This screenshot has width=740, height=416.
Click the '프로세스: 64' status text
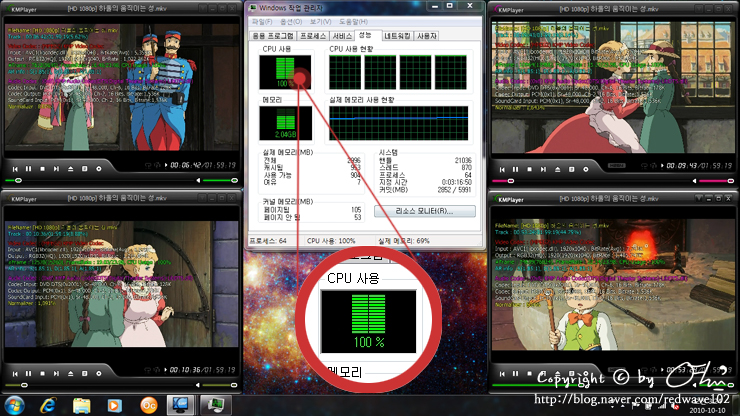pyautogui.click(x=268, y=241)
